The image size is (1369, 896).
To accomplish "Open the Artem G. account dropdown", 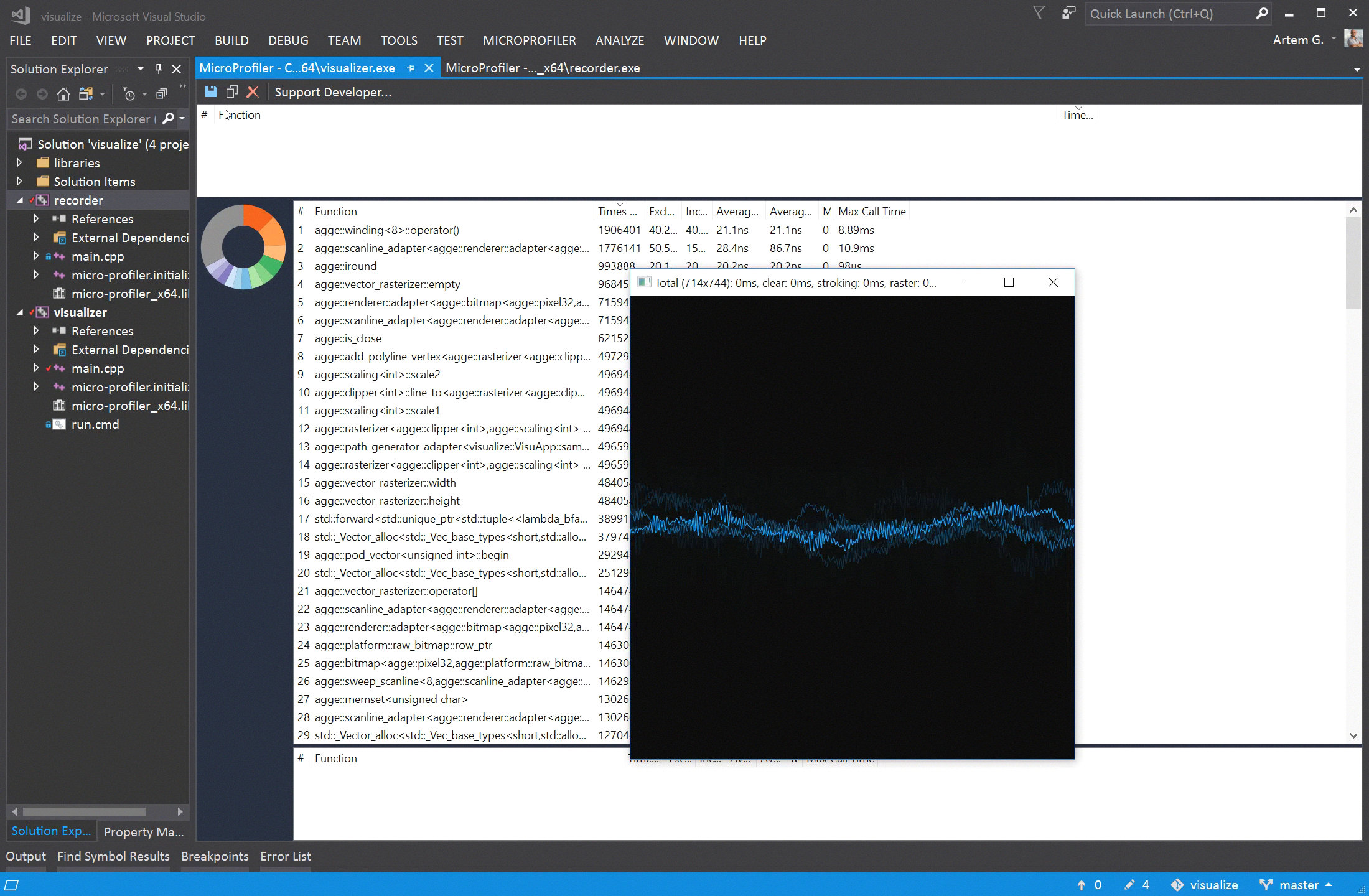I will [1334, 39].
